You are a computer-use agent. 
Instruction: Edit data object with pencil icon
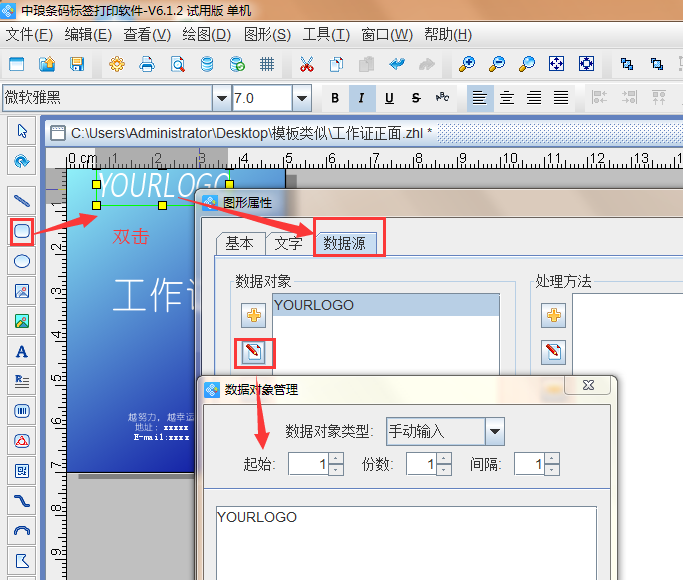pos(254,352)
